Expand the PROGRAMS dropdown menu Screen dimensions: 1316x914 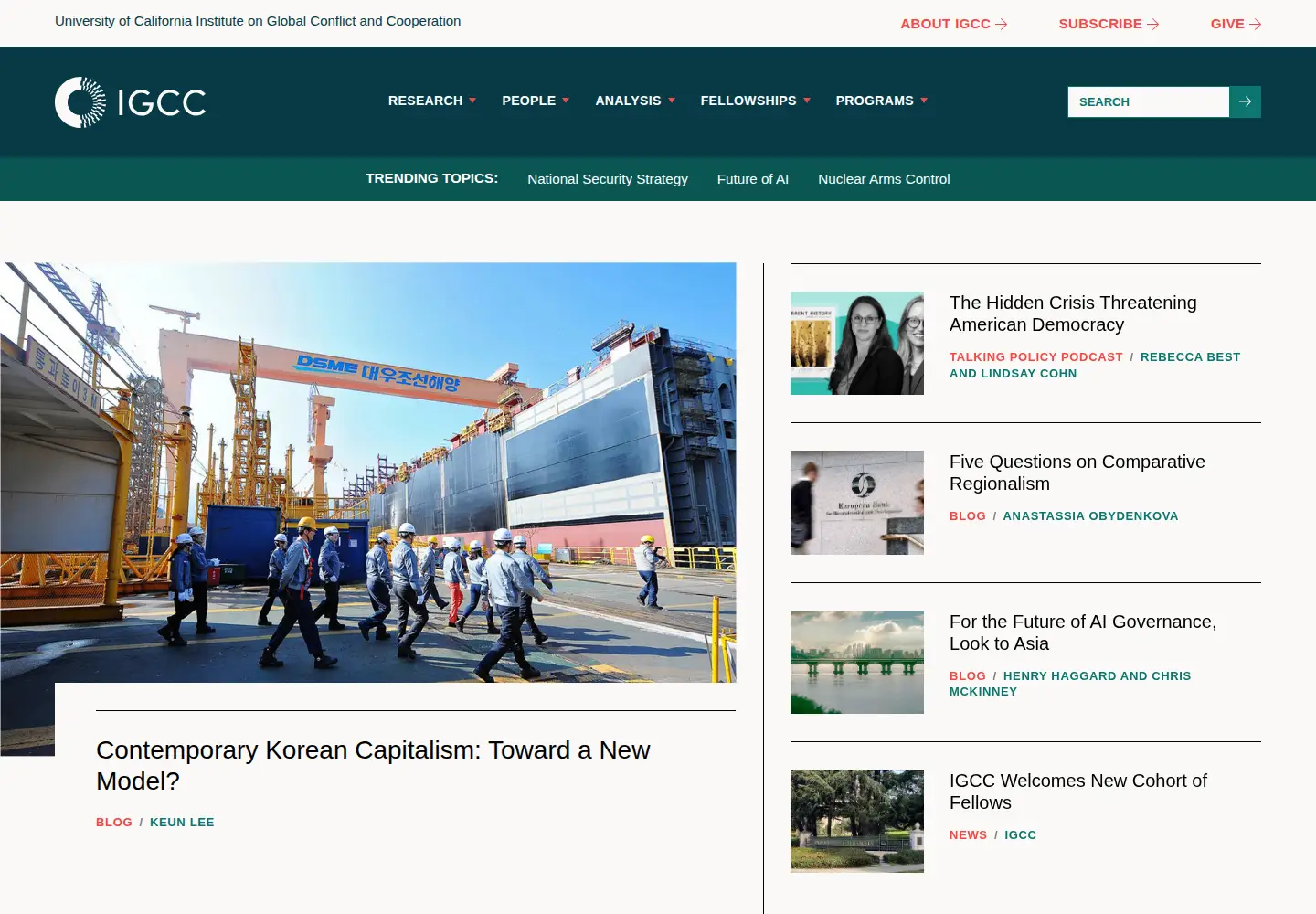(882, 101)
